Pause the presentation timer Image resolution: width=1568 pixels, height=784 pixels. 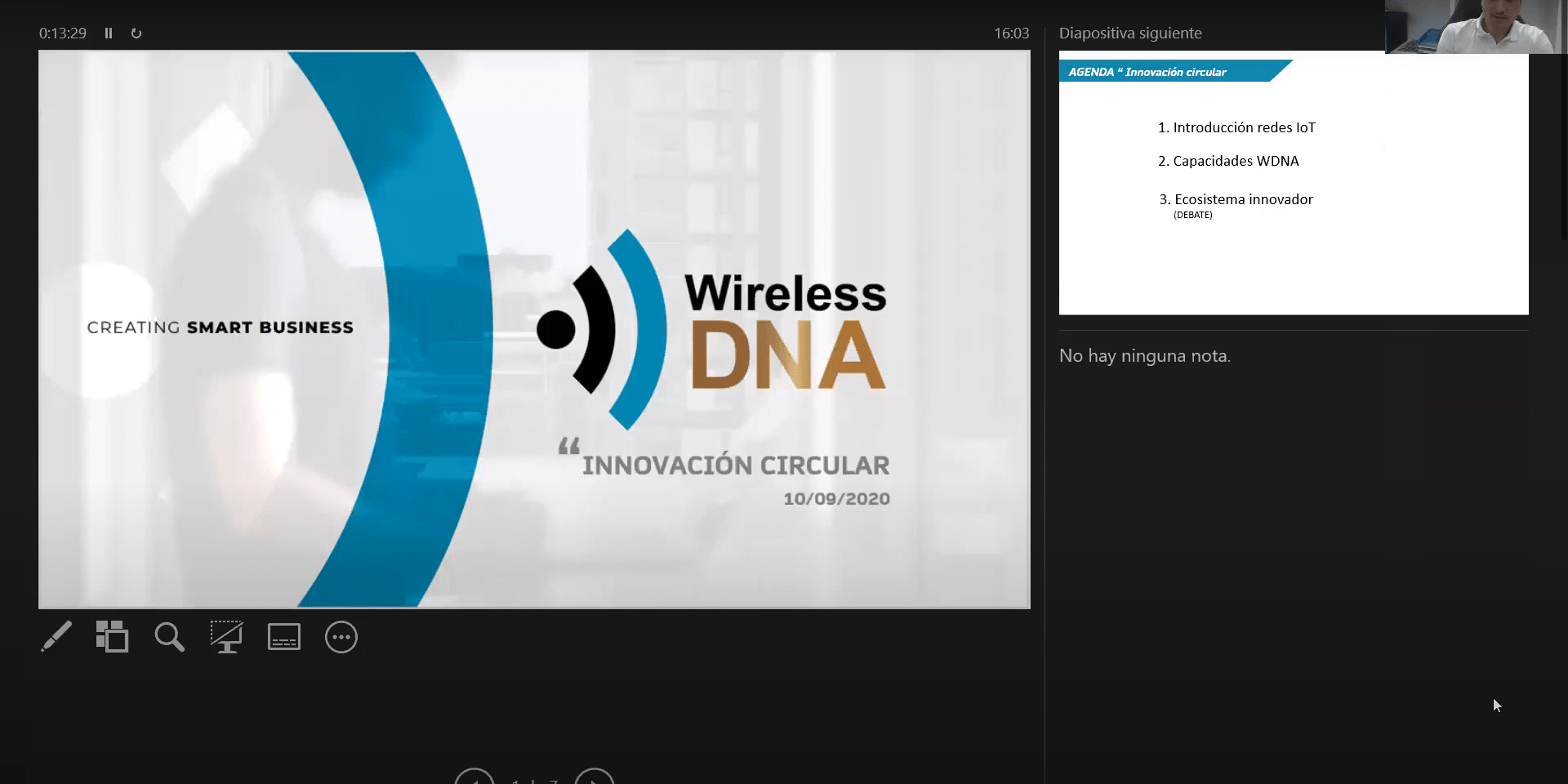click(109, 33)
